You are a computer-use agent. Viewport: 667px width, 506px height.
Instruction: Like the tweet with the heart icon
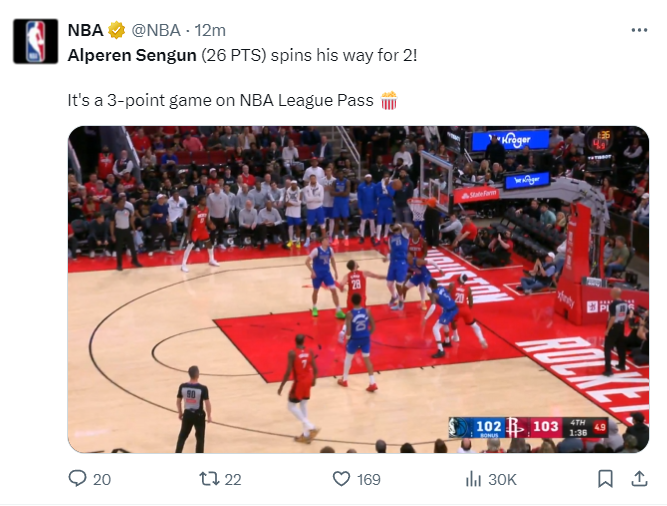point(341,479)
